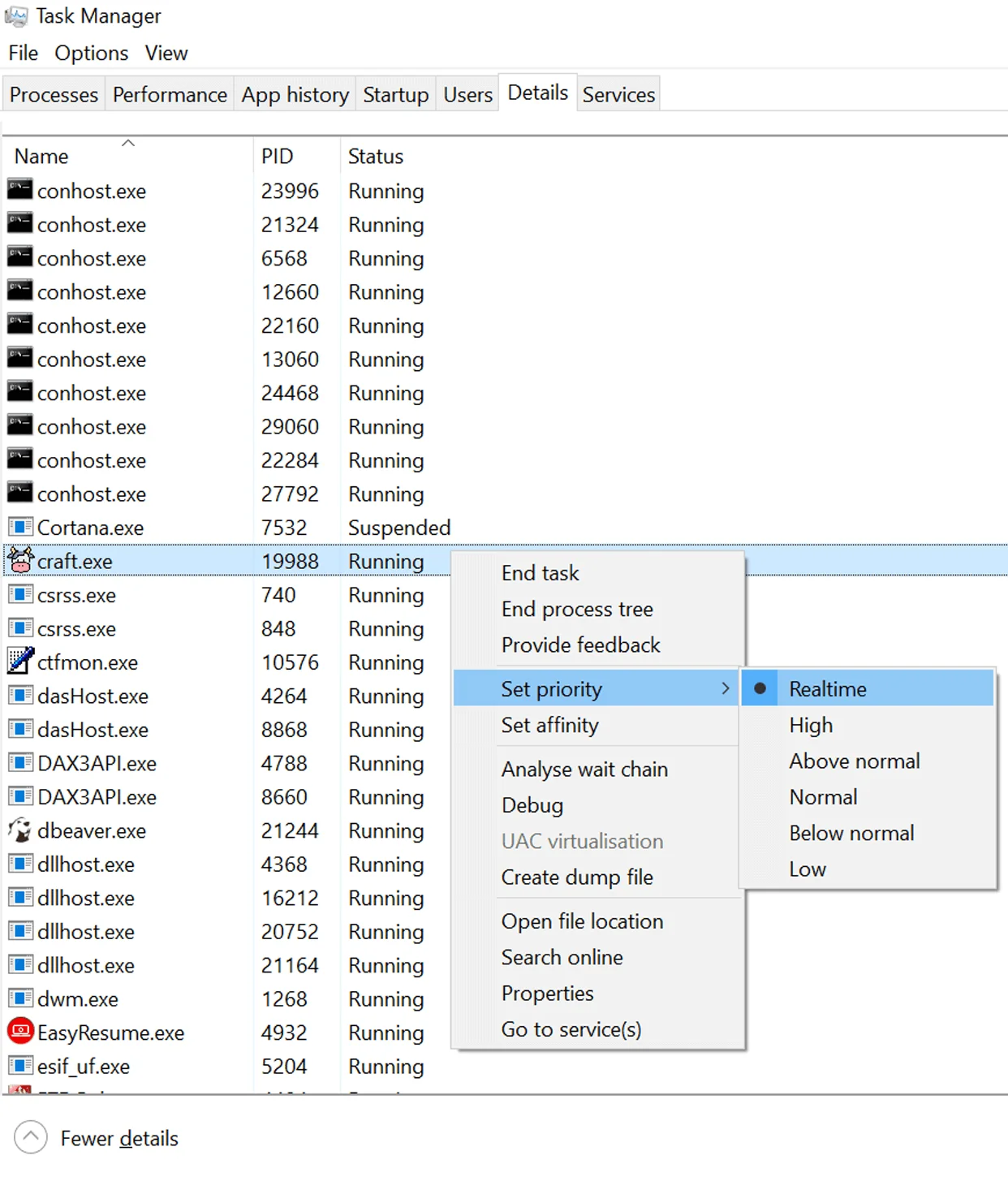The height and width of the screenshot is (1177, 1008).
Task: Click the dbeaver.exe process icon
Action: 20,830
